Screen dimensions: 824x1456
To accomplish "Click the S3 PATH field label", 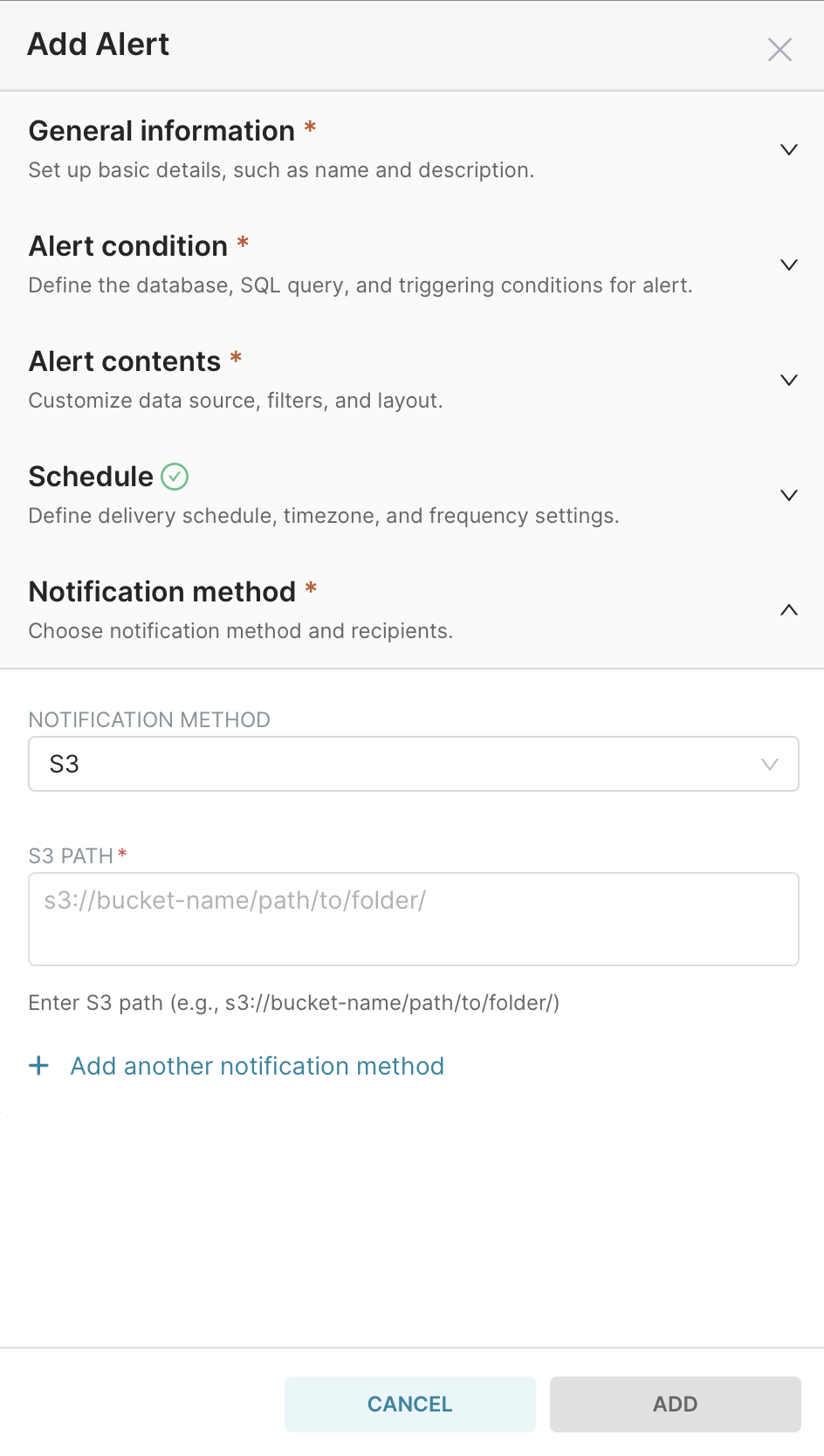I will tap(71, 856).
